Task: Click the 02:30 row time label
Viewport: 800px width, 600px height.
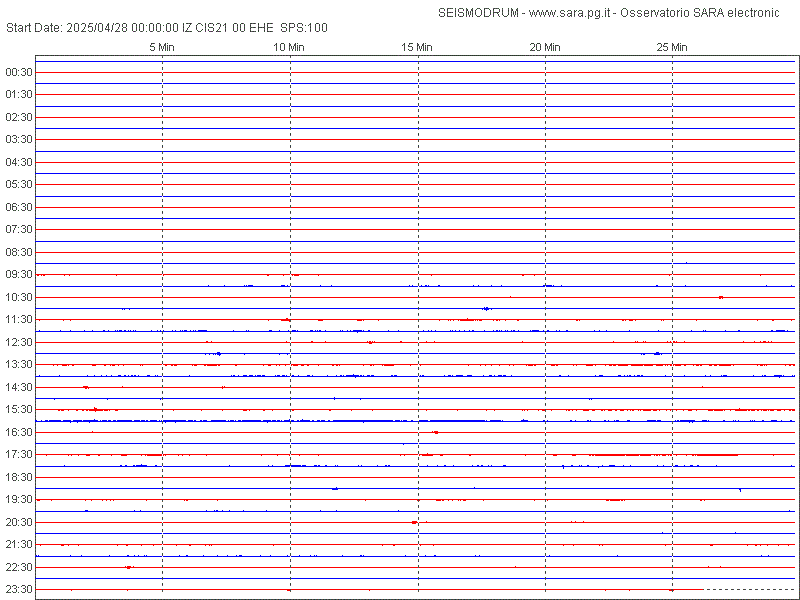Action: coord(19,117)
